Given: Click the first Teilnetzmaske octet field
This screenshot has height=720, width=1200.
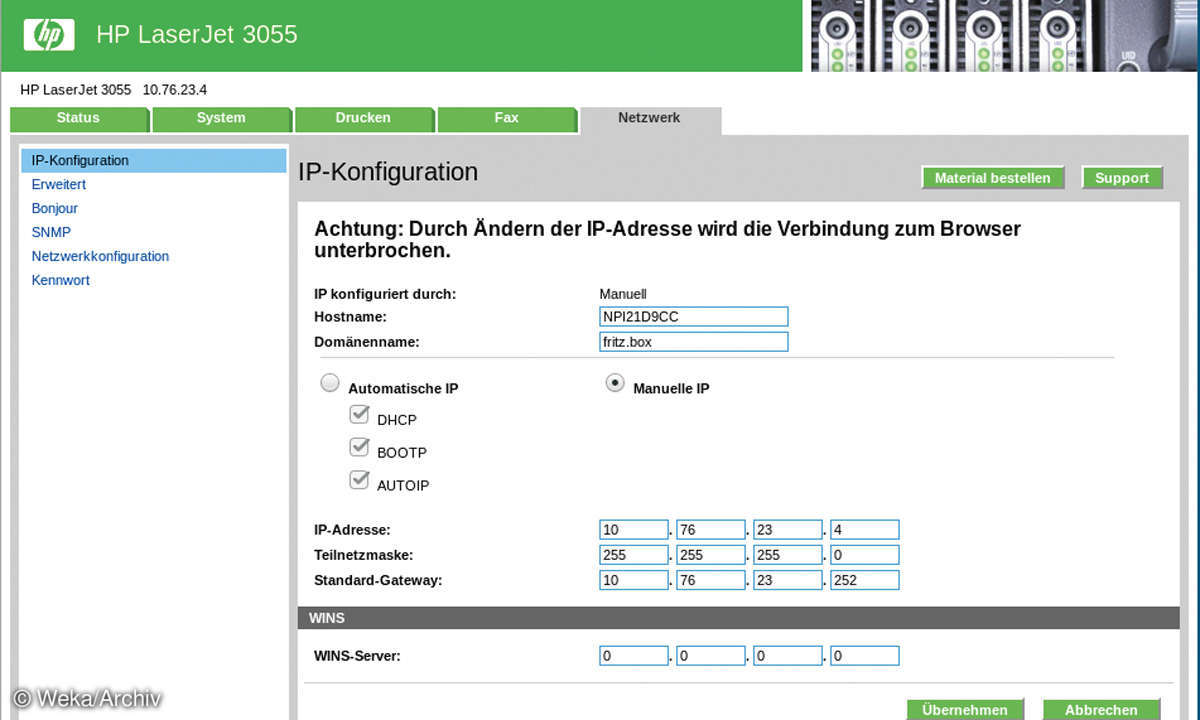Looking at the screenshot, I should click(x=634, y=555).
